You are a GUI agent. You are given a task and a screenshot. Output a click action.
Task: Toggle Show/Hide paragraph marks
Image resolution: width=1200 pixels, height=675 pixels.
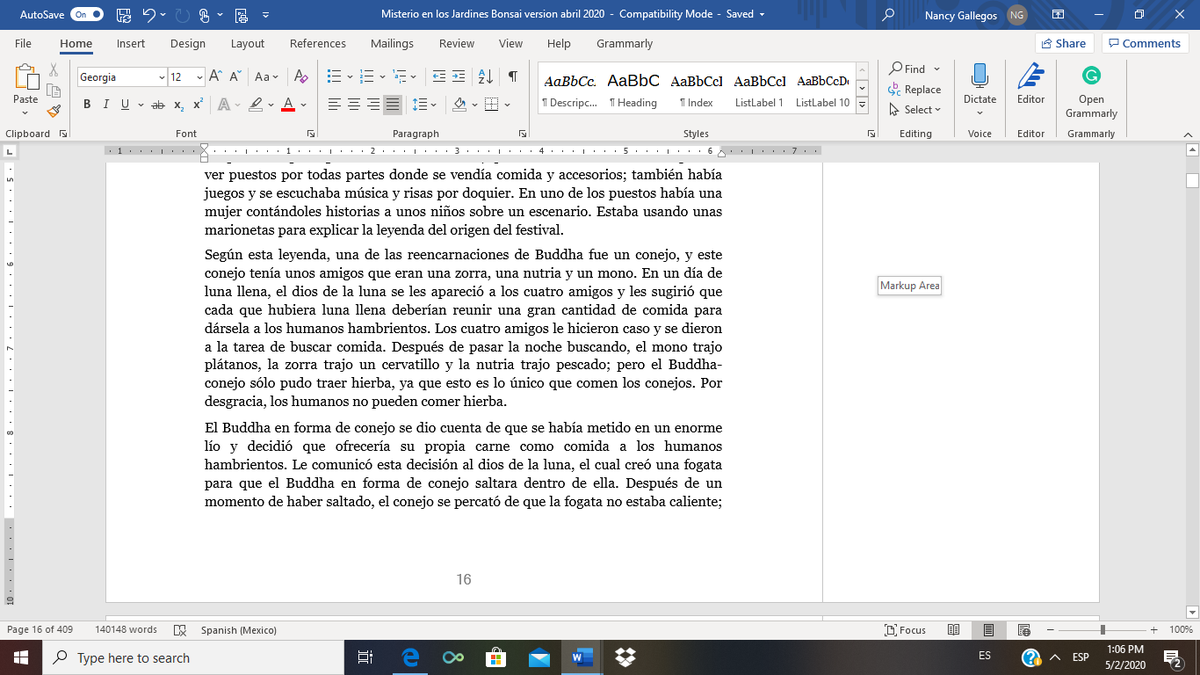coord(512,77)
